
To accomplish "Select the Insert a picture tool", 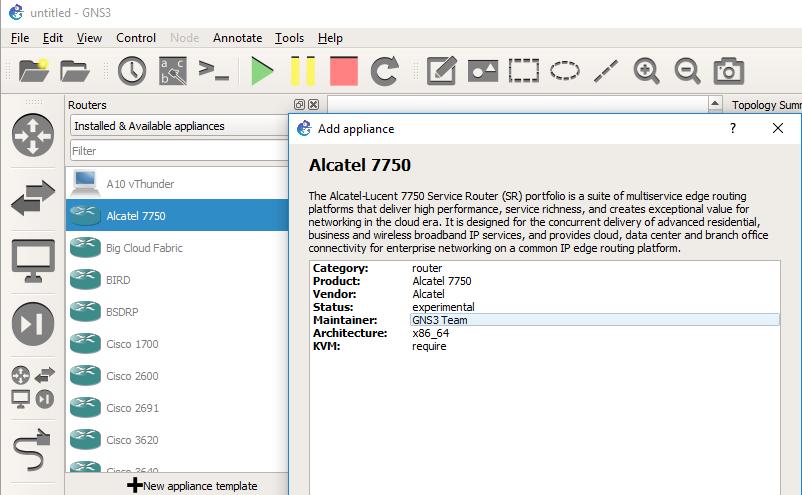I will (x=483, y=71).
